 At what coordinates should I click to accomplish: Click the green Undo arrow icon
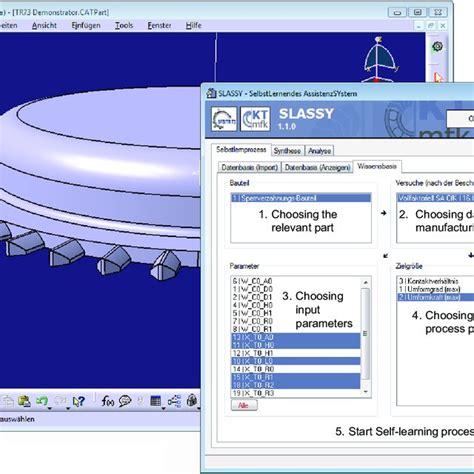tap(42, 400)
